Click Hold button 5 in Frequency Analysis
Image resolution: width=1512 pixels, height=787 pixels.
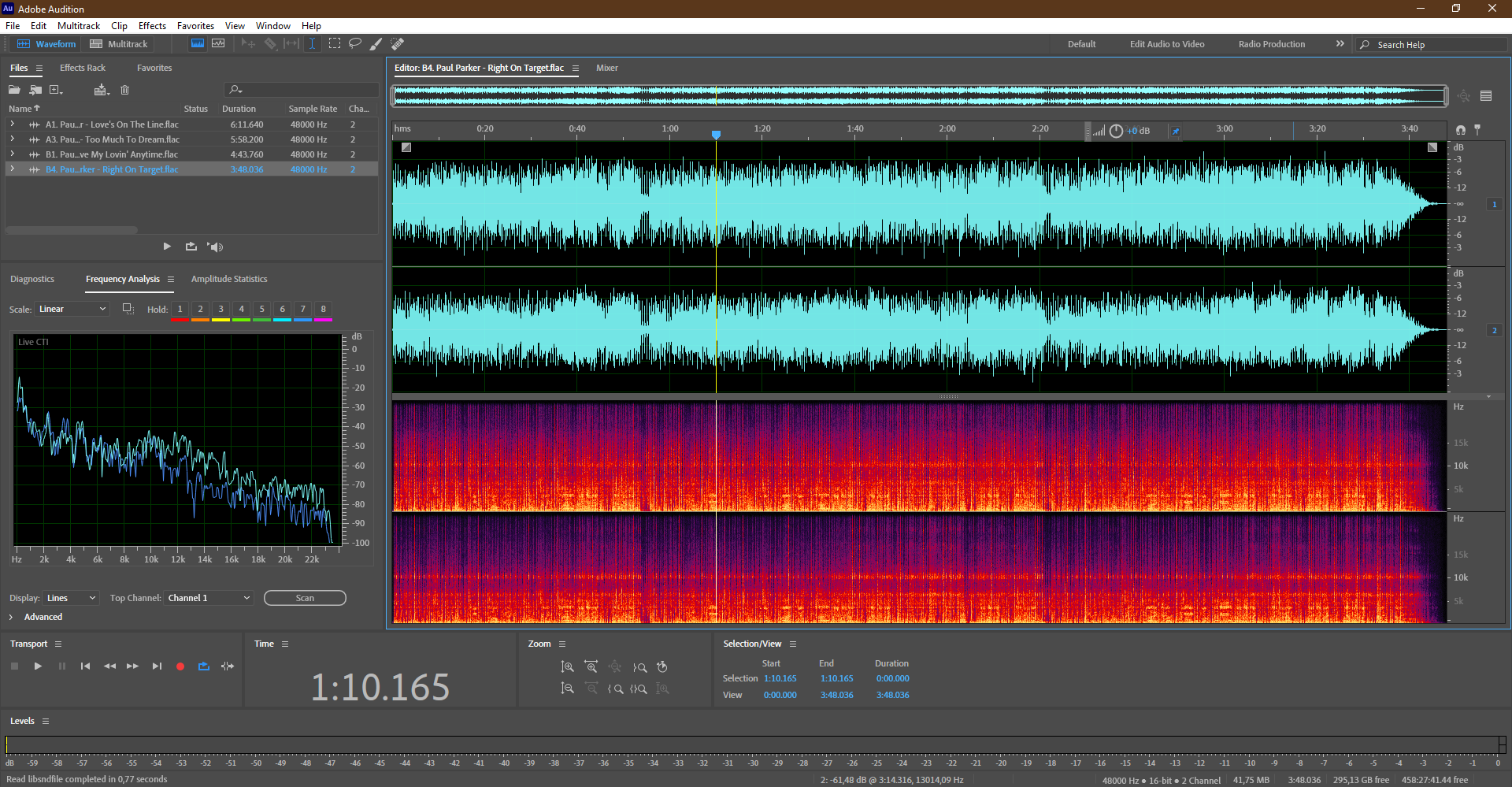click(261, 309)
